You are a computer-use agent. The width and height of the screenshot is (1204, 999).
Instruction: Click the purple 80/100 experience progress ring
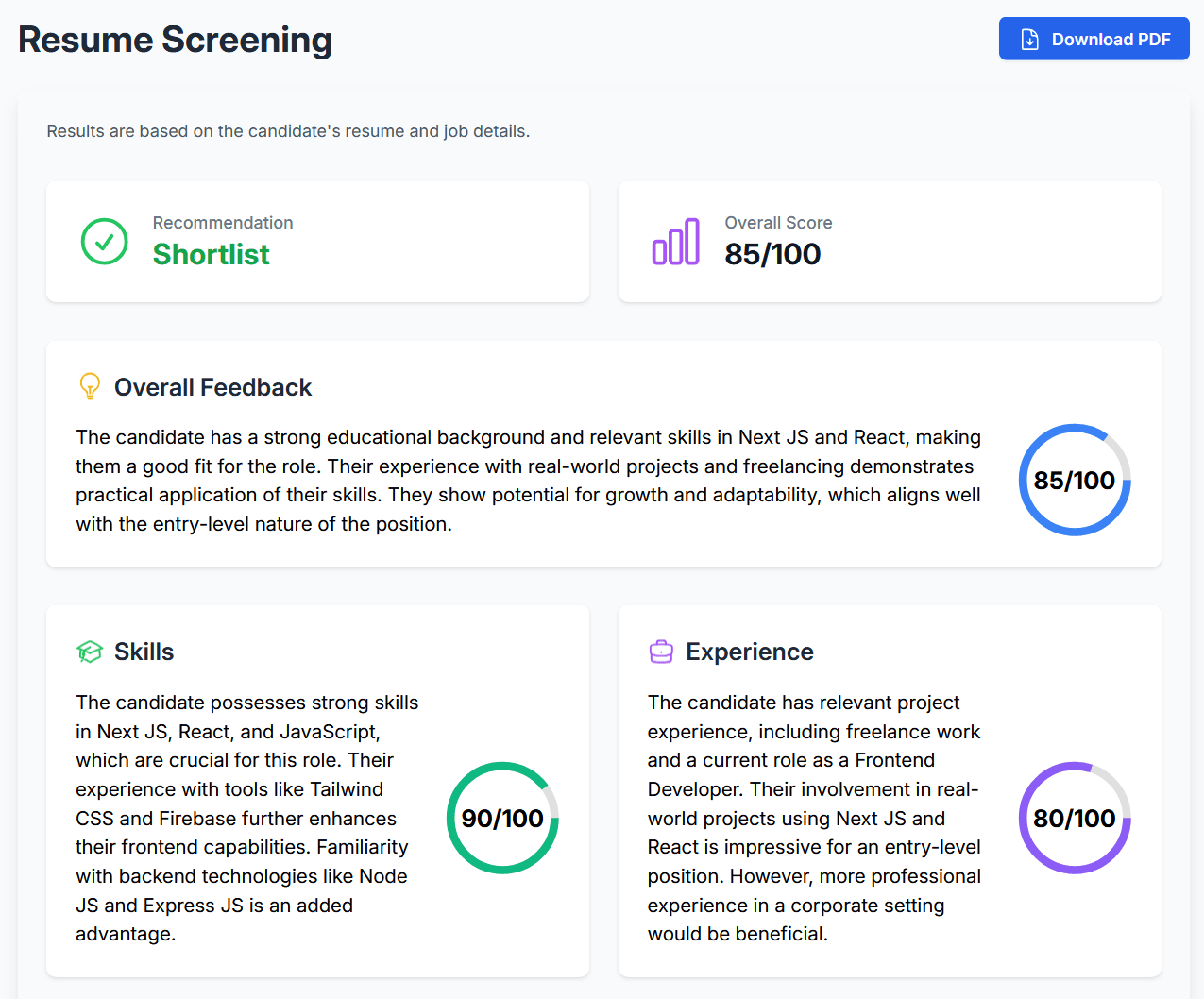coord(1074,818)
